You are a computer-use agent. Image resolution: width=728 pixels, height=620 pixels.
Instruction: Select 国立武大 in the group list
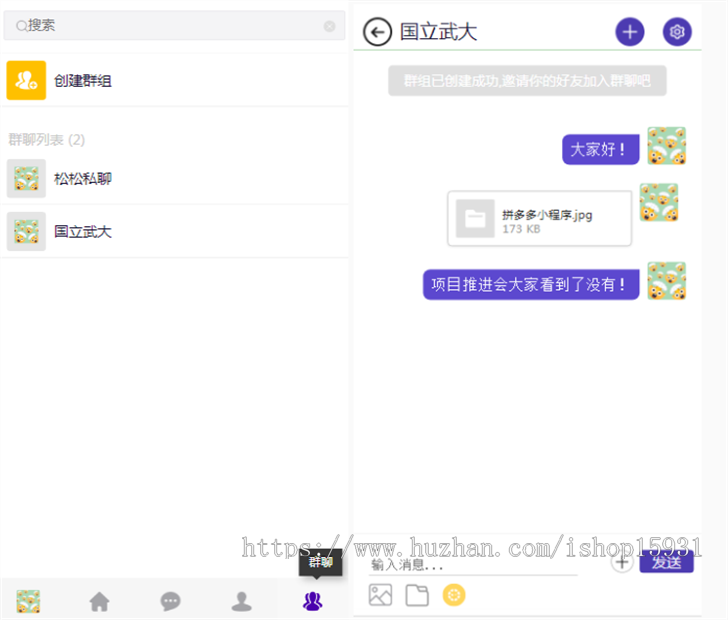83,231
